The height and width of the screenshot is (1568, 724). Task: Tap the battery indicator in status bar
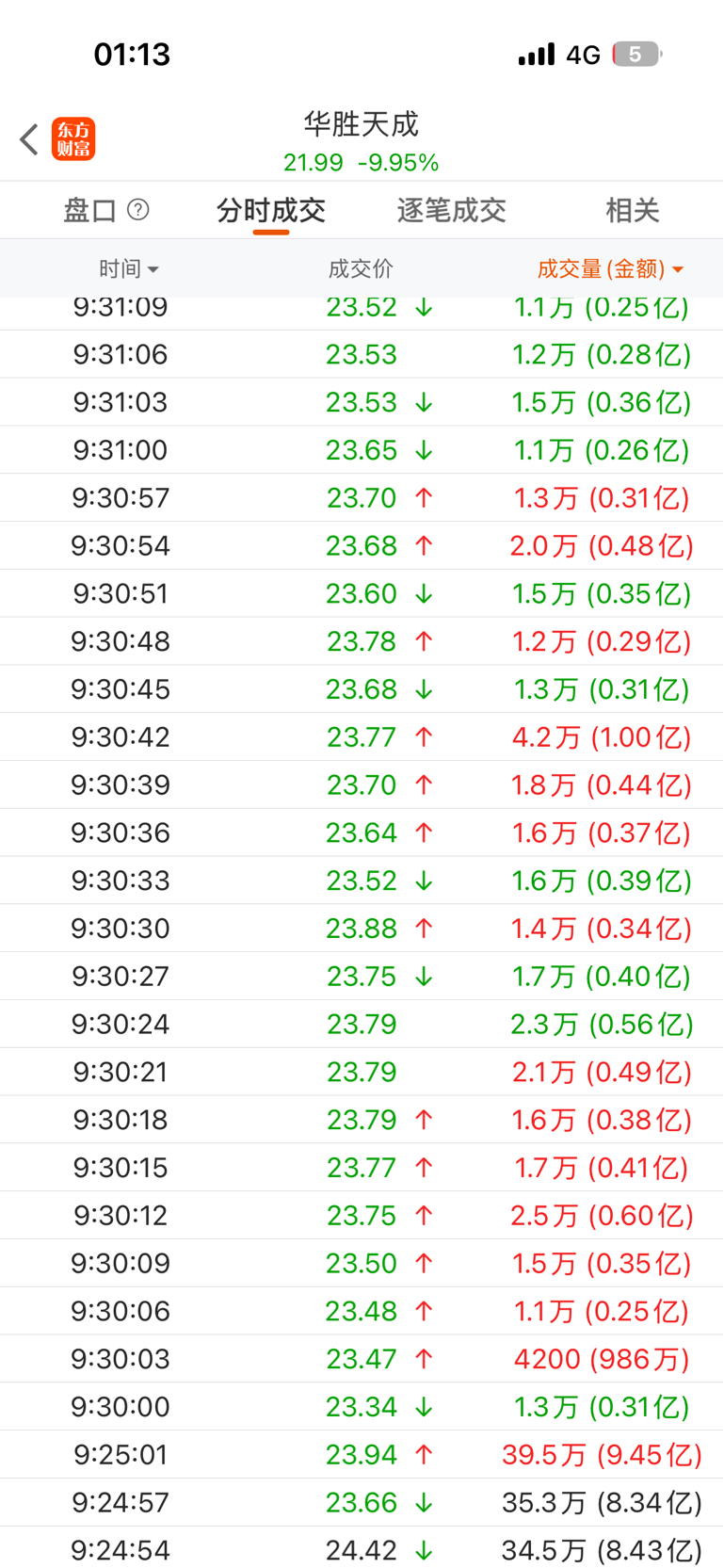[x=637, y=55]
